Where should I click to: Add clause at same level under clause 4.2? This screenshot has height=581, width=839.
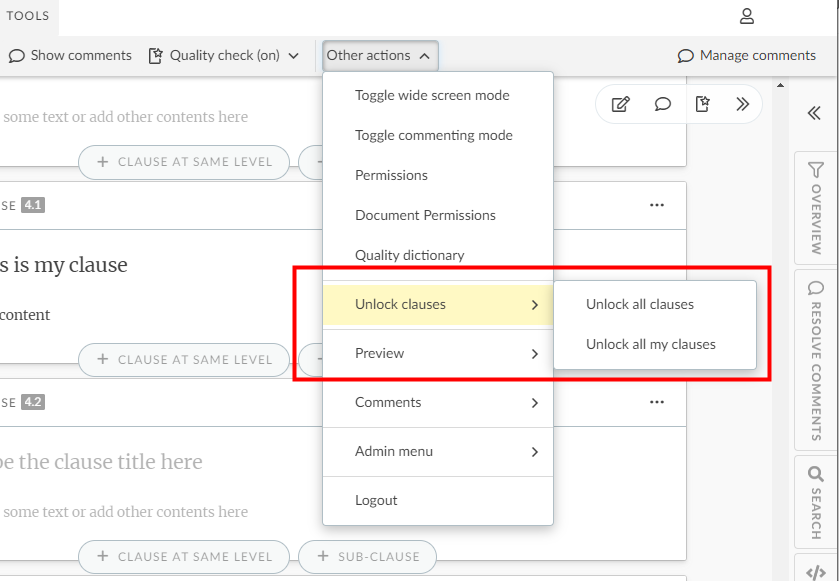(x=184, y=557)
